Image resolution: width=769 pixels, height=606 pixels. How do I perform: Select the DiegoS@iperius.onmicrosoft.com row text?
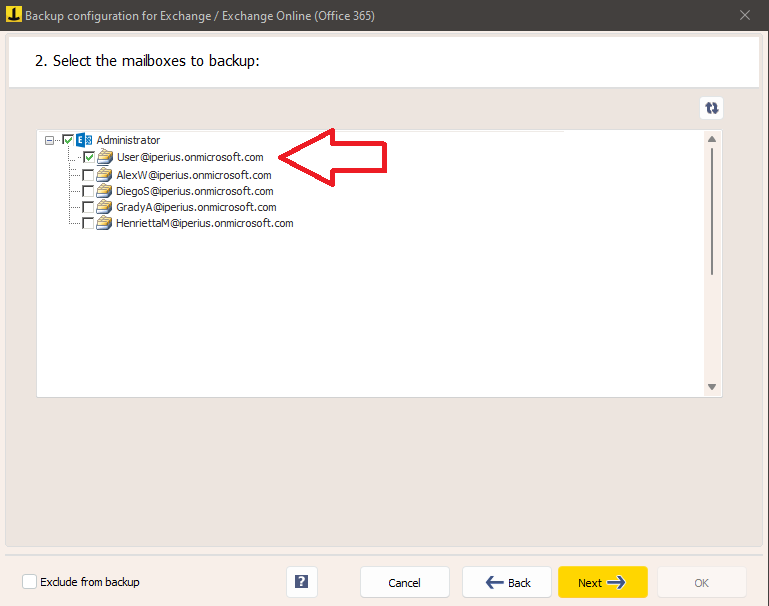[x=195, y=191]
